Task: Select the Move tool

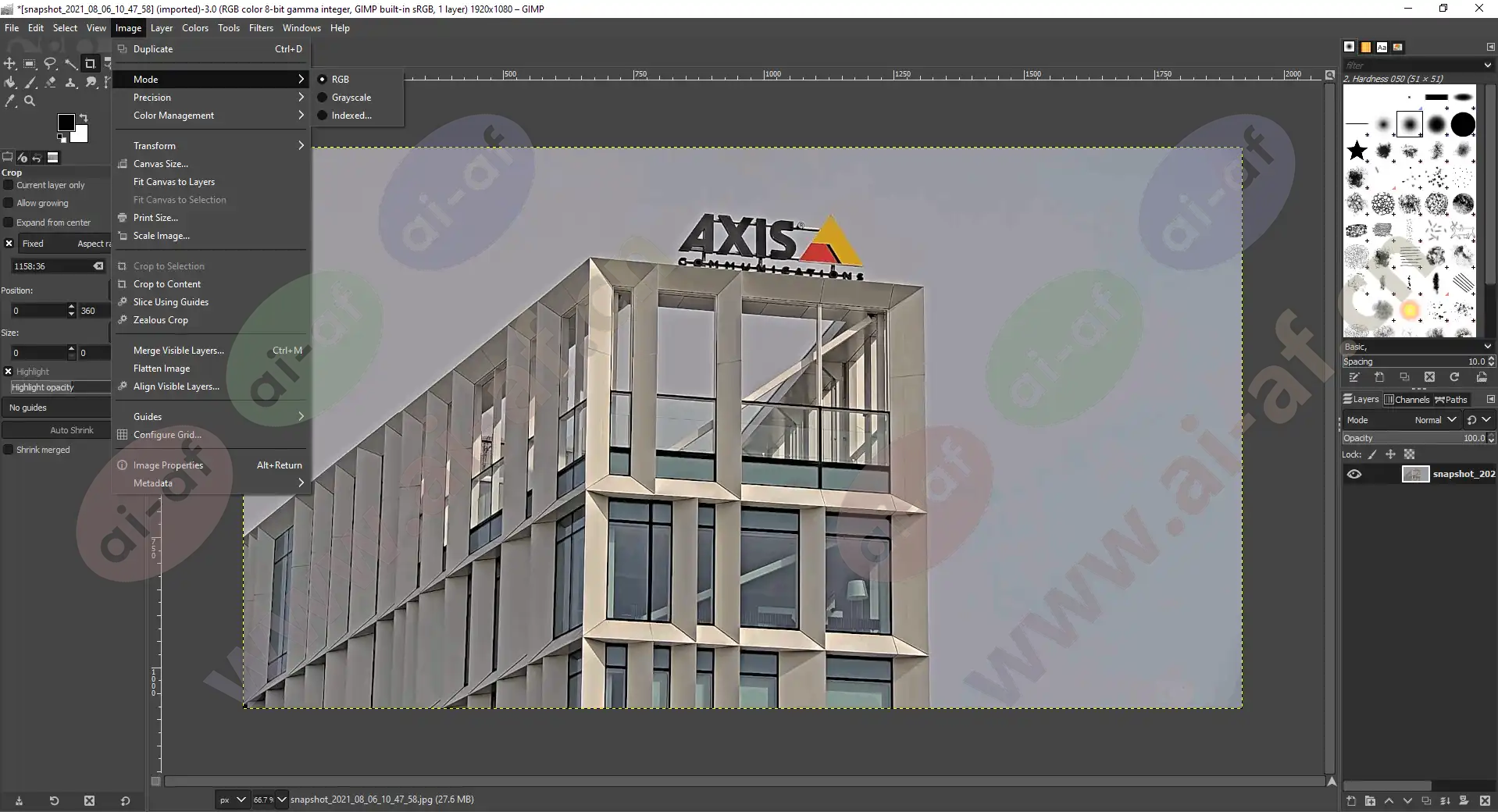Action: (x=10, y=64)
